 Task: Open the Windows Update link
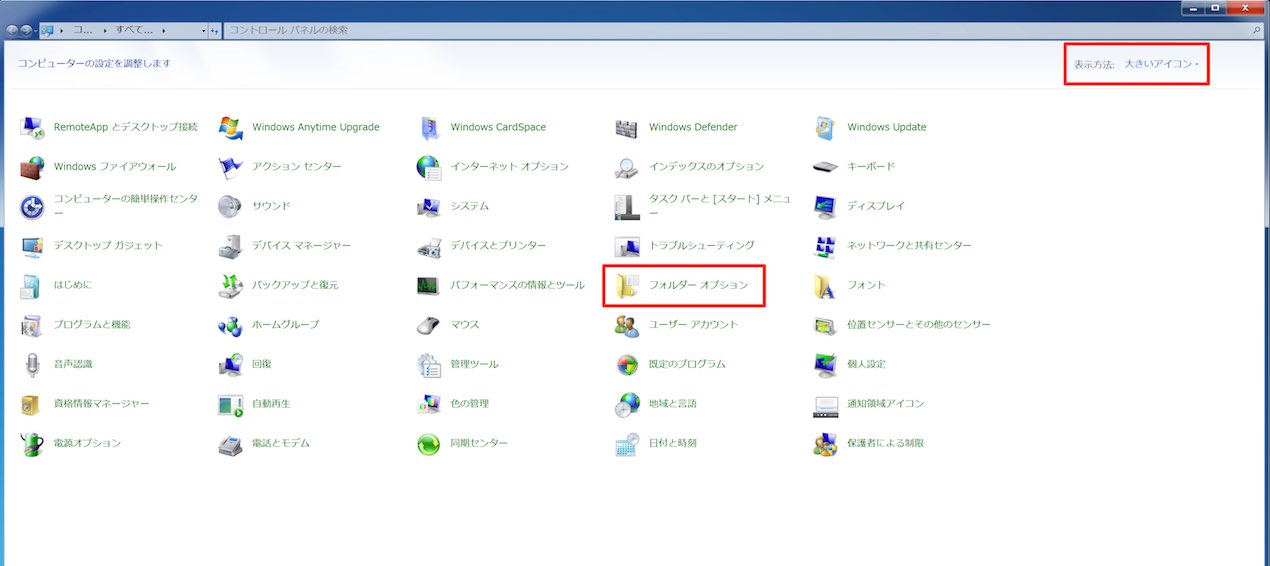pyautogui.click(x=886, y=127)
